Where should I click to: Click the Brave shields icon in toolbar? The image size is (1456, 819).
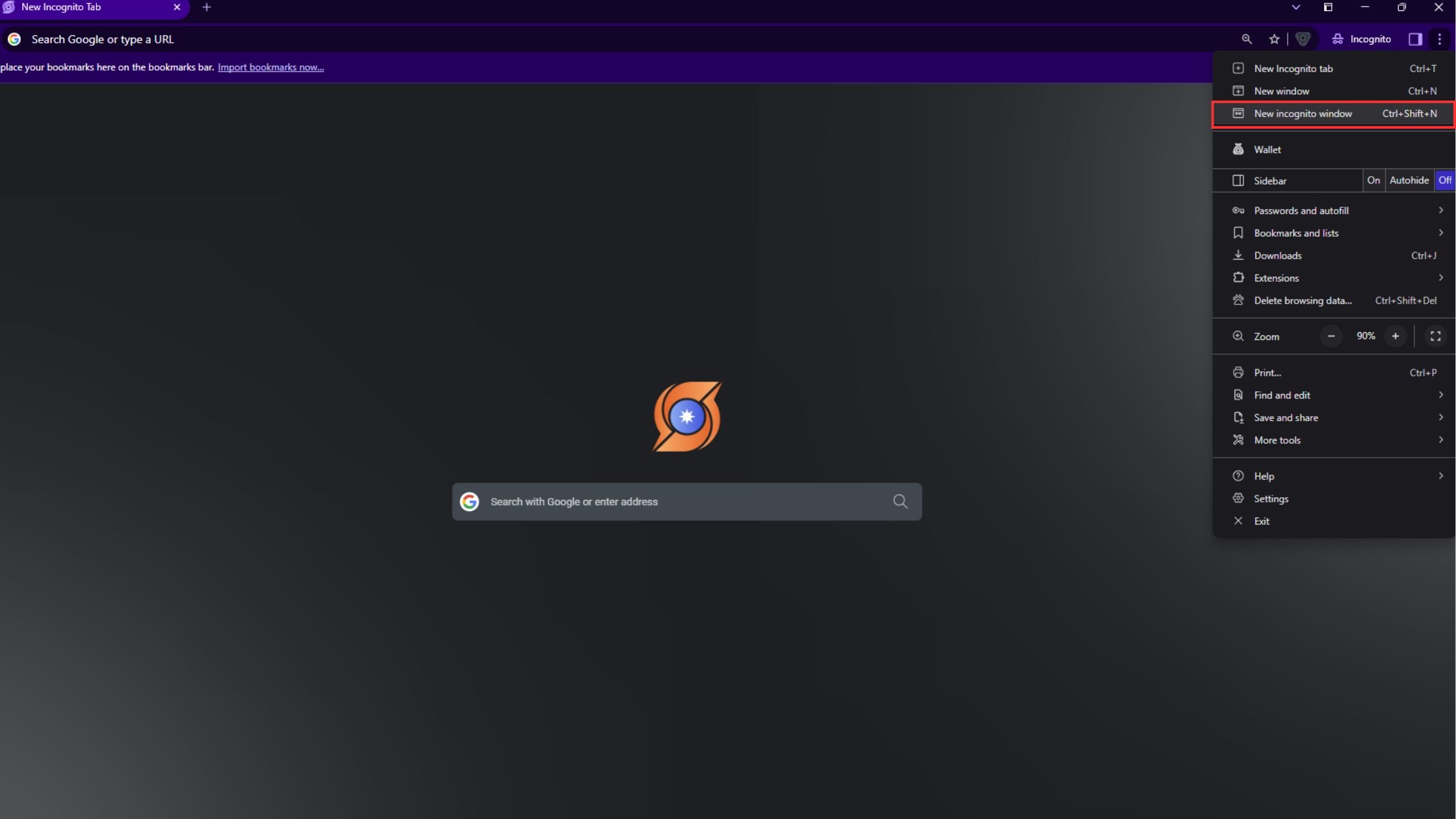click(x=1303, y=39)
